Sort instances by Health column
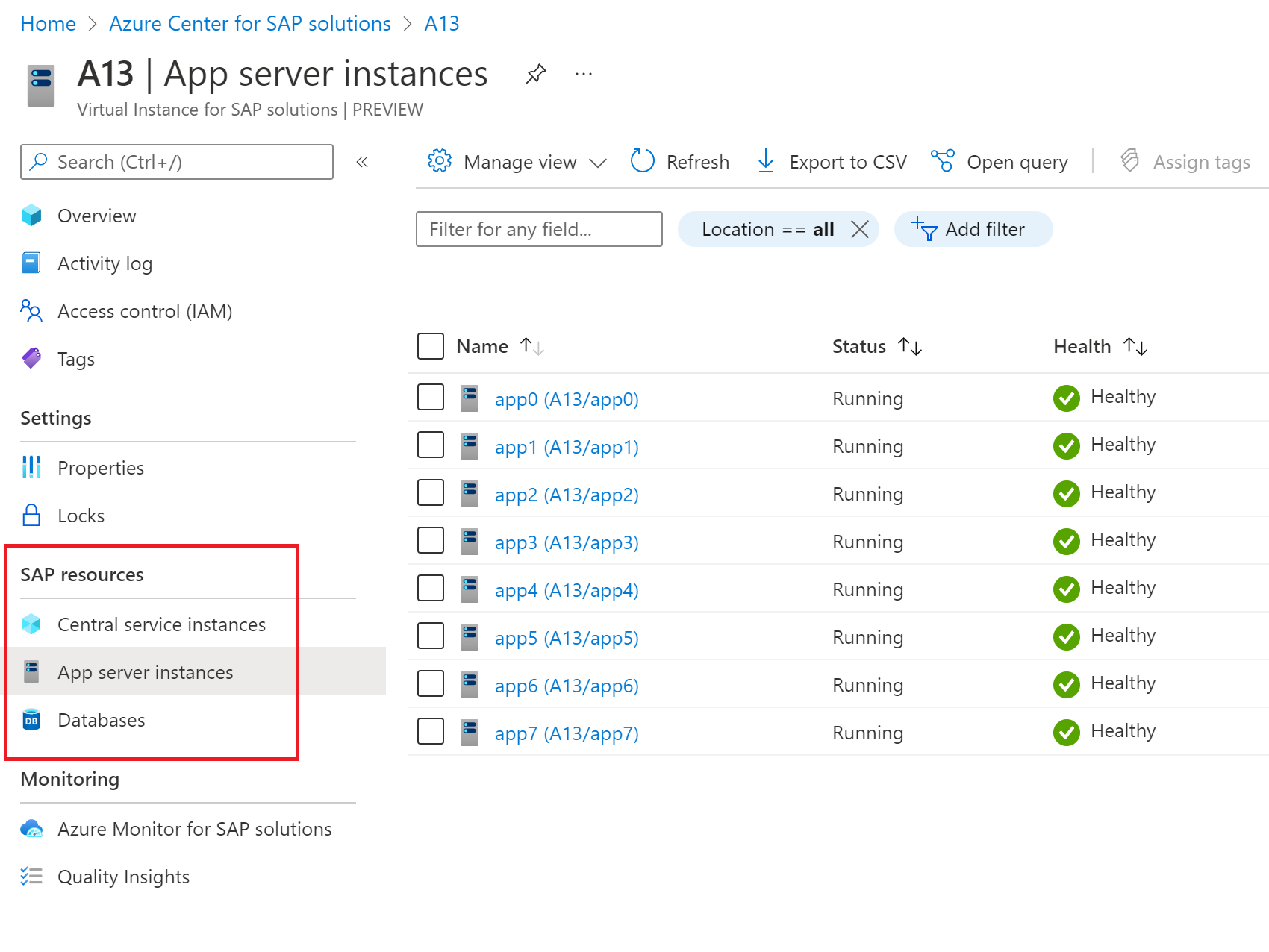The image size is (1269, 952). pos(1135,346)
